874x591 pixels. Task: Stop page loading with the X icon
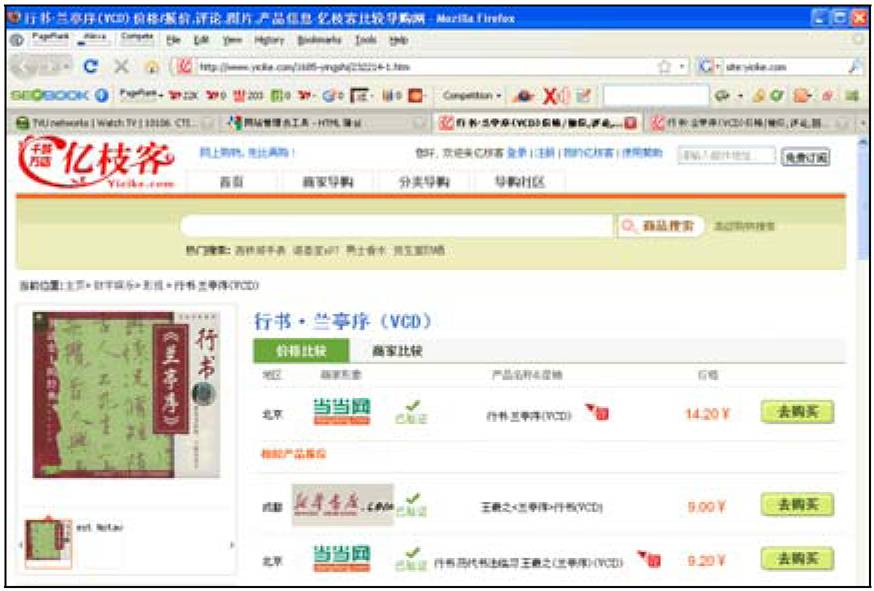point(121,67)
